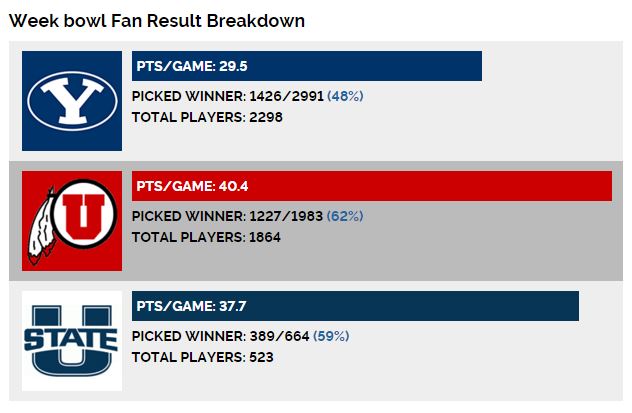Click the Utah Utes logo

pyautogui.click(x=72, y=221)
